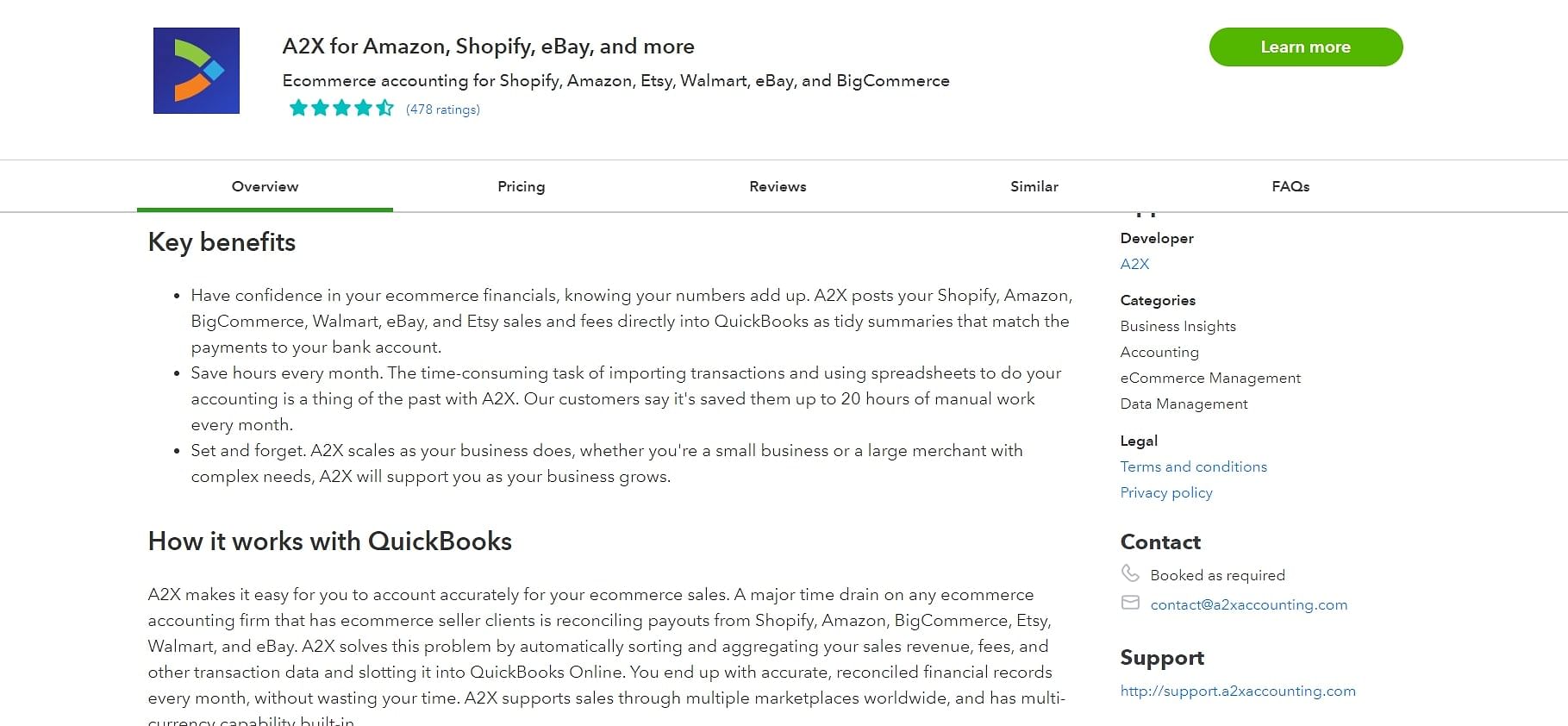The image size is (1568, 726).
Task: Select the eCommerce Management category
Action: tap(1210, 378)
